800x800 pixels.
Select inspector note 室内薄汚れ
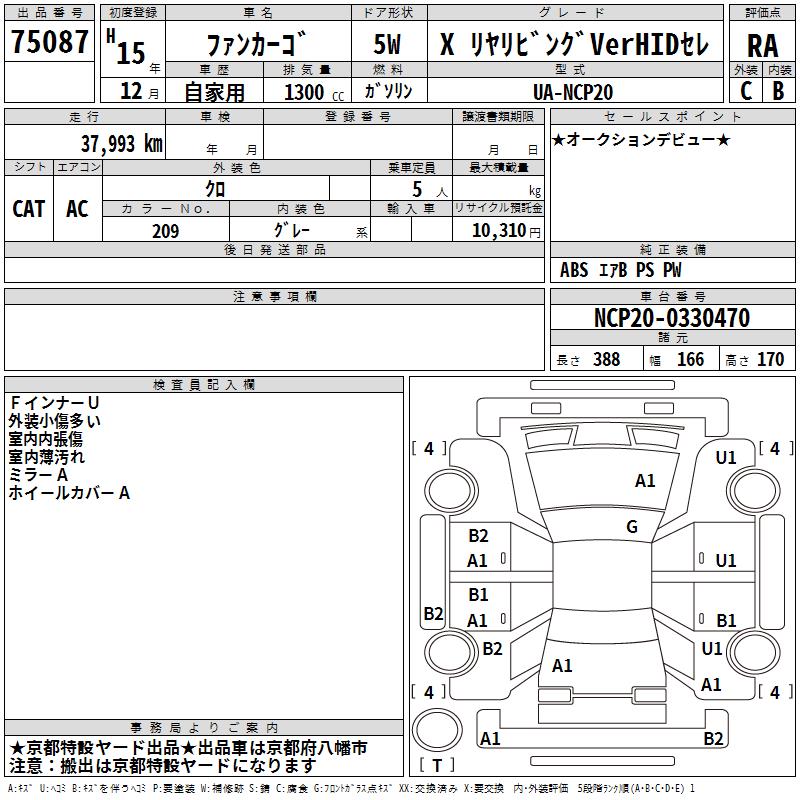tap(46, 457)
